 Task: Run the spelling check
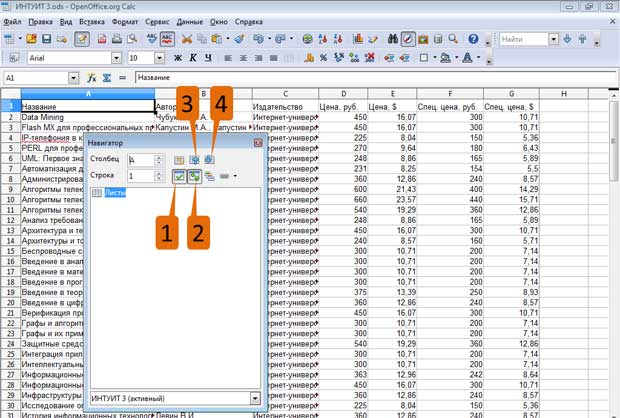152,39
